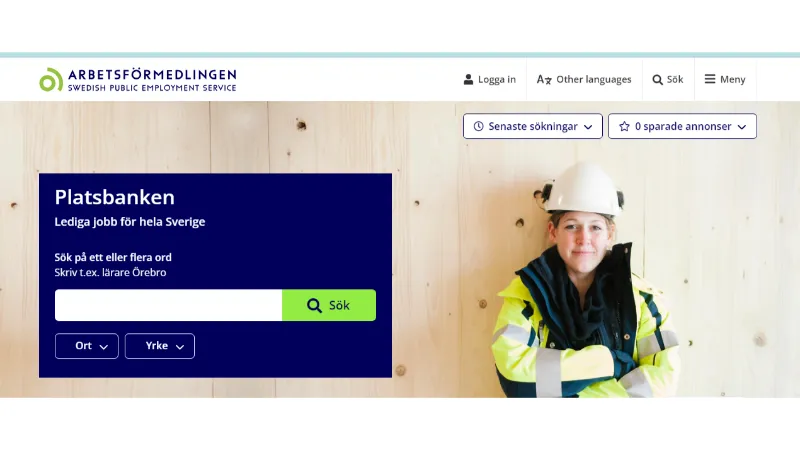Click the Arbetsförmedlingen wordmark text
Screen dimensions: 800x450
pos(152,75)
